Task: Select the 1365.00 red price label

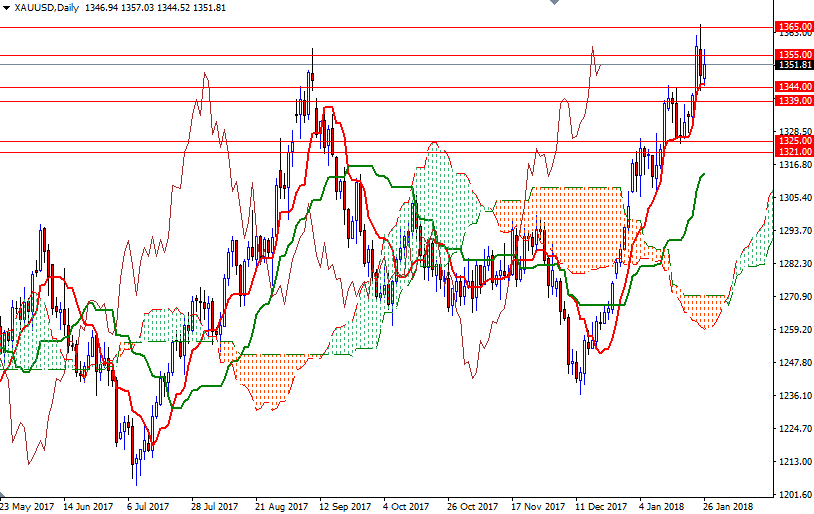Action: coord(793,27)
